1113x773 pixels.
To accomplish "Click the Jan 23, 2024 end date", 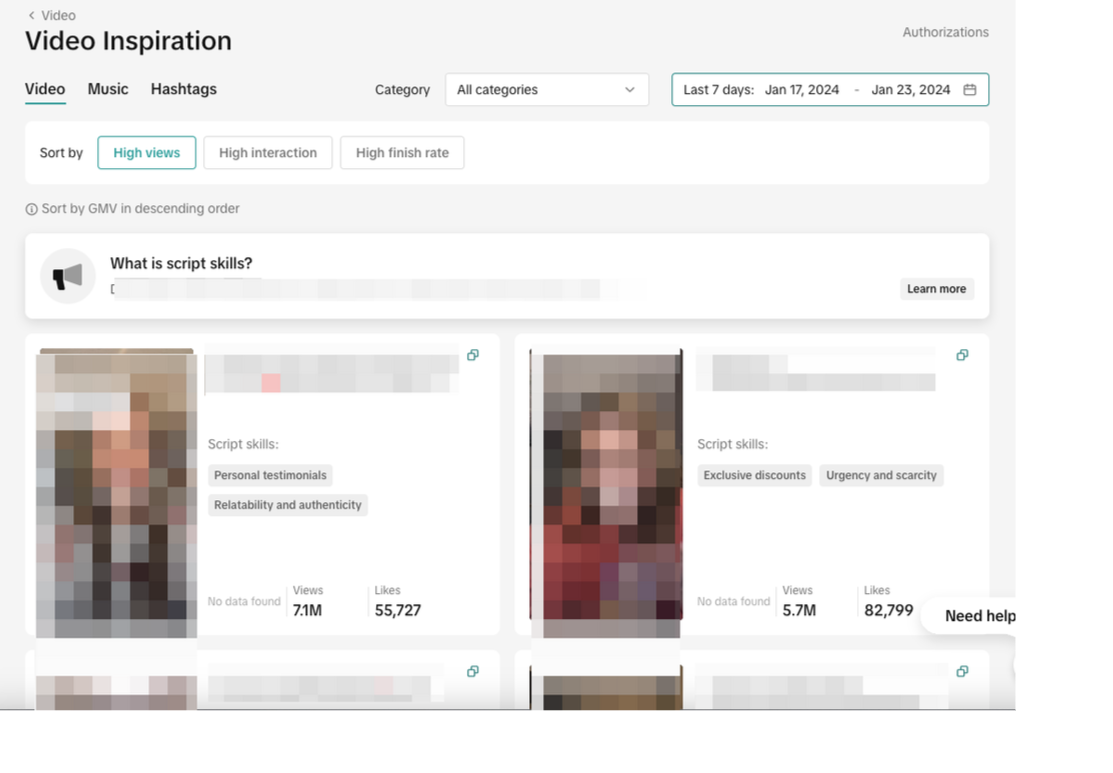I will tap(910, 90).
